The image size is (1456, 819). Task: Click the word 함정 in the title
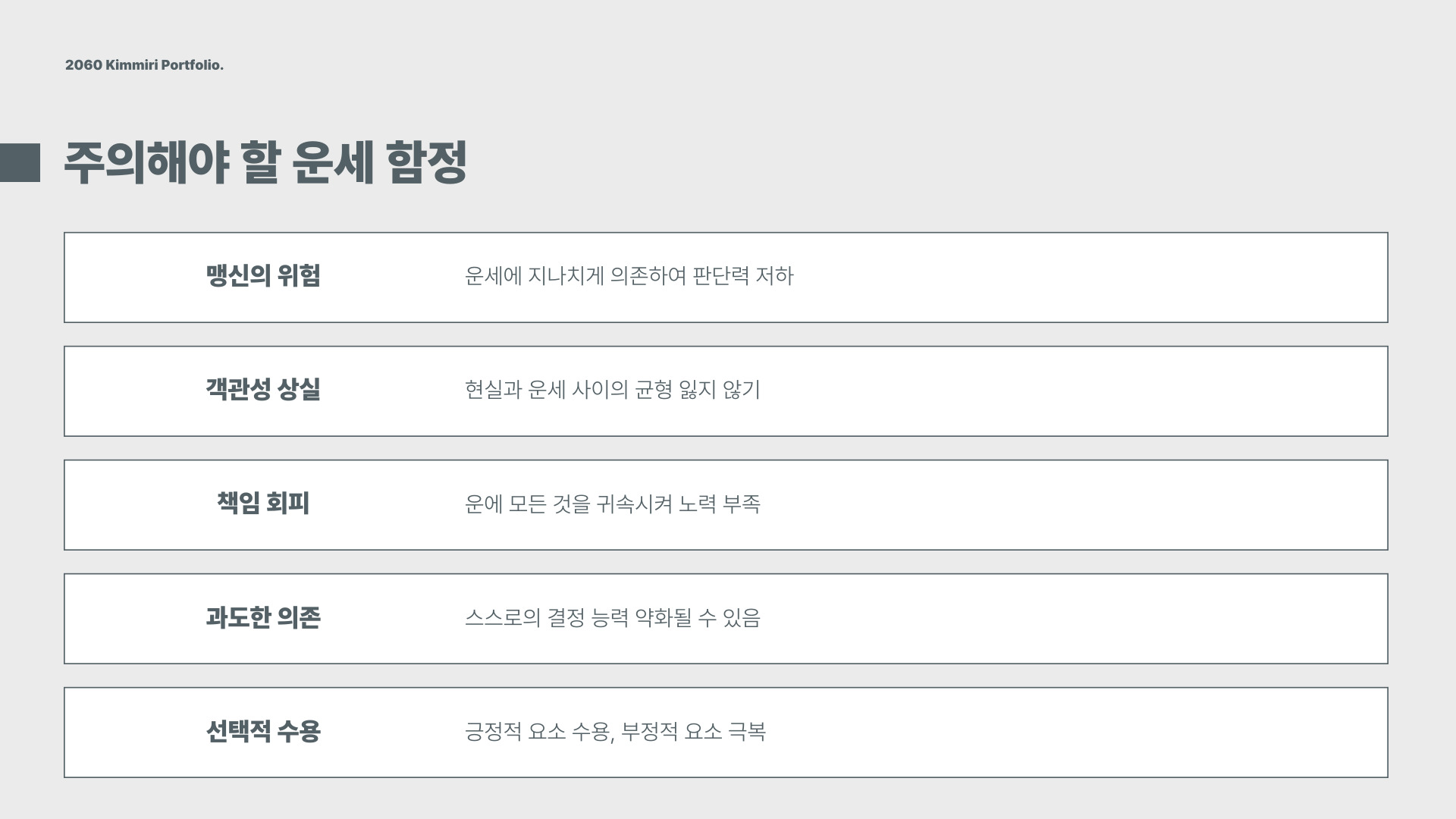click(426, 162)
